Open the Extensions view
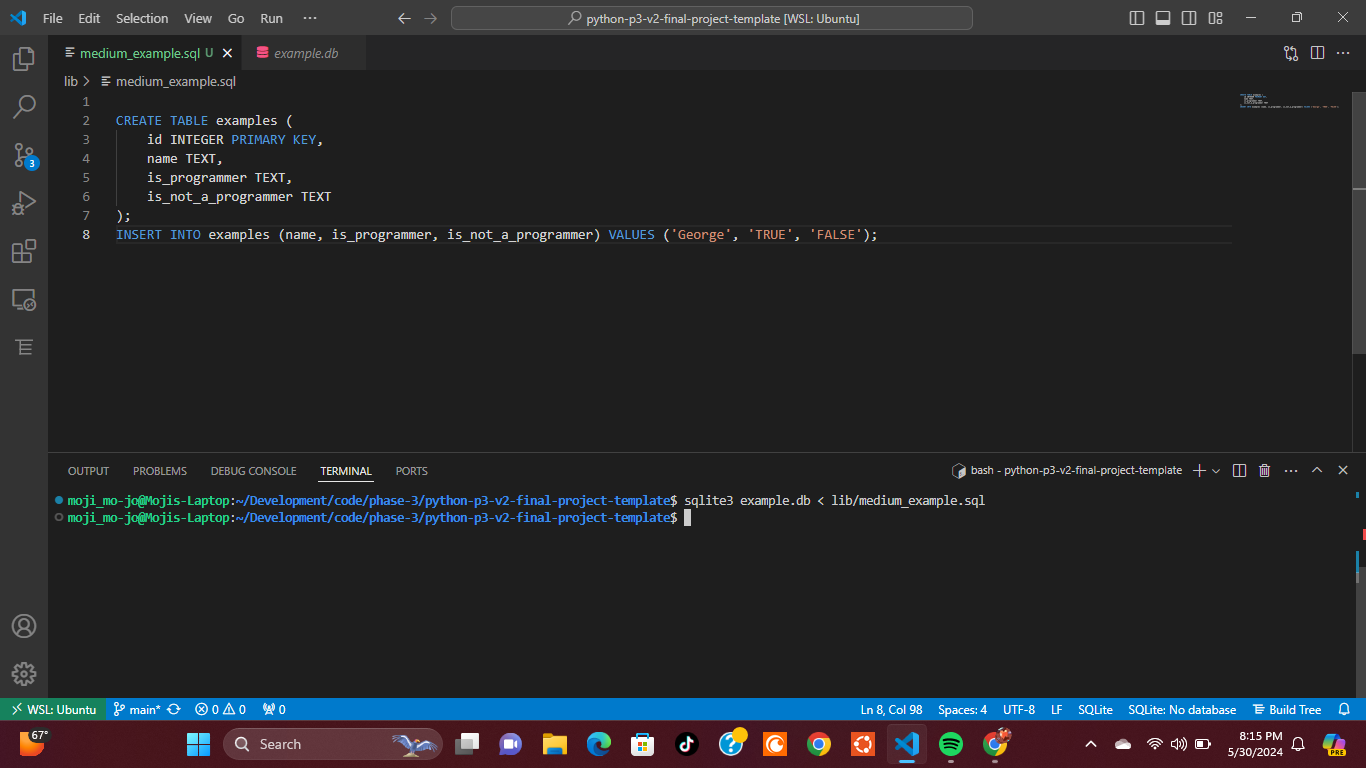The image size is (1366, 768). pyautogui.click(x=24, y=251)
